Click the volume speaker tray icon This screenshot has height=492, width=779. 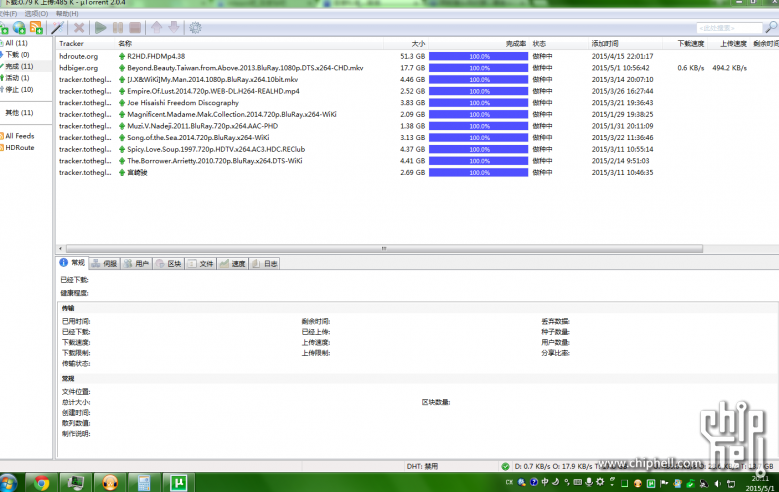pyautogui.click(x=718, y=483)
